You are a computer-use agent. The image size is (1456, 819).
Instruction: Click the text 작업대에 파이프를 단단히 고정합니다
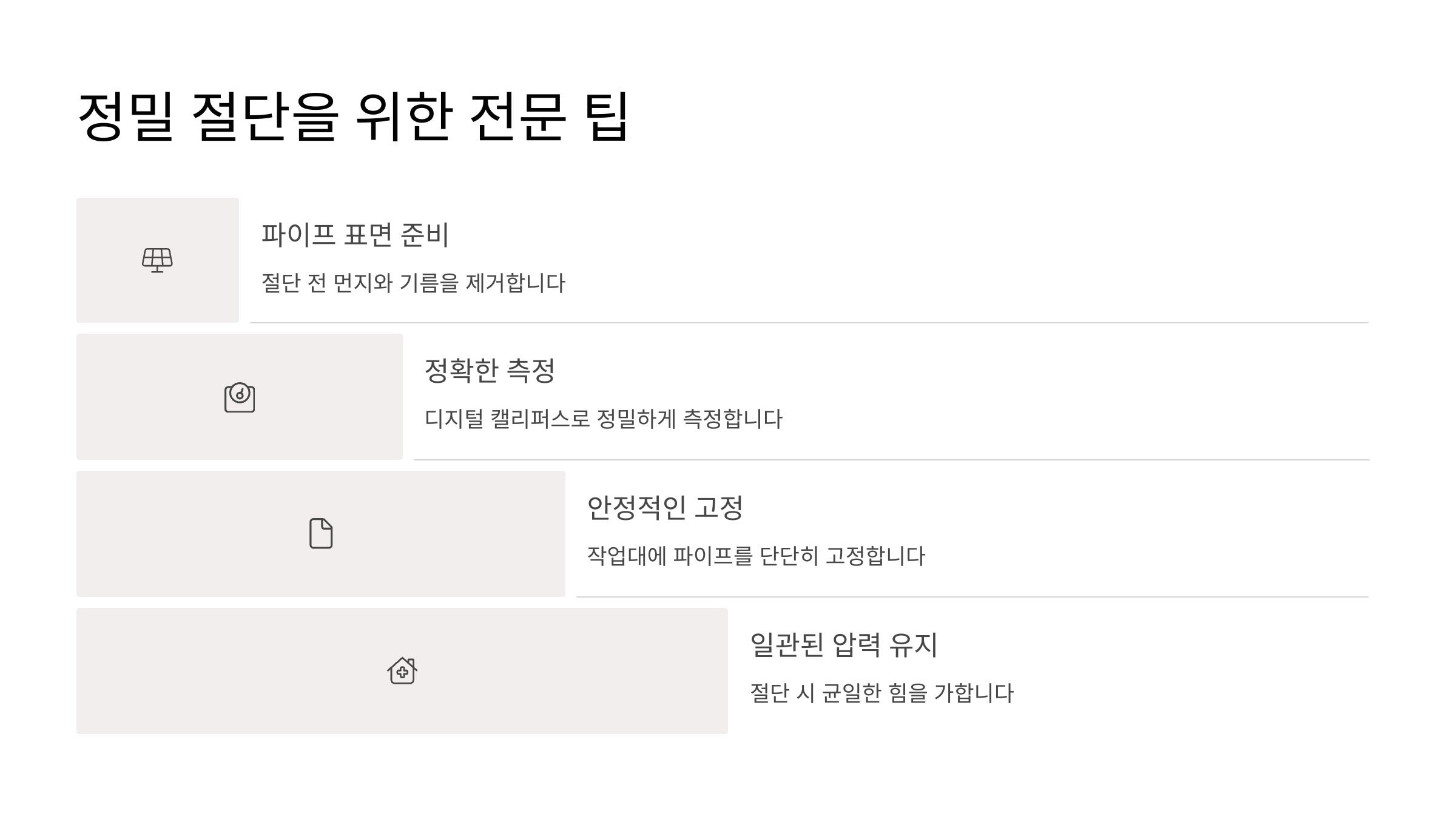tap(756, 556)
